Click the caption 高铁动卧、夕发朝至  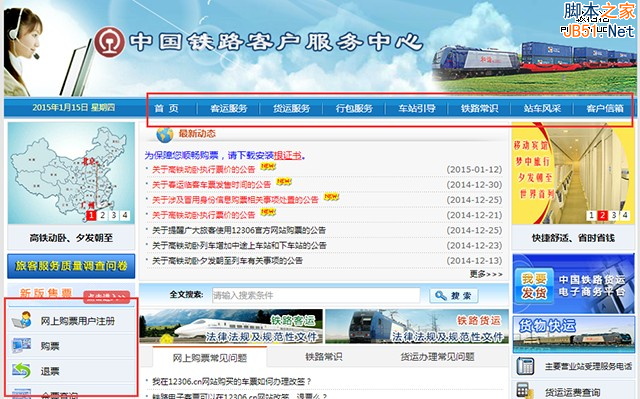point(71,238)
